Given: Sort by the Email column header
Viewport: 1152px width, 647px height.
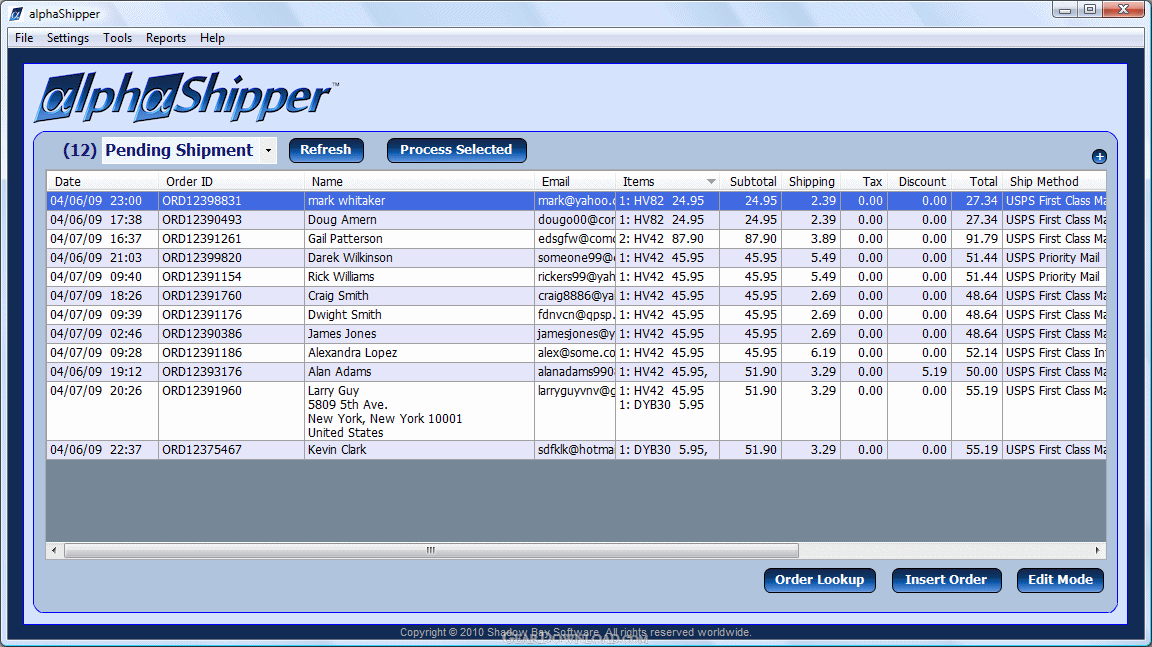Looking at the screenshot, I should tap(575, 181).
